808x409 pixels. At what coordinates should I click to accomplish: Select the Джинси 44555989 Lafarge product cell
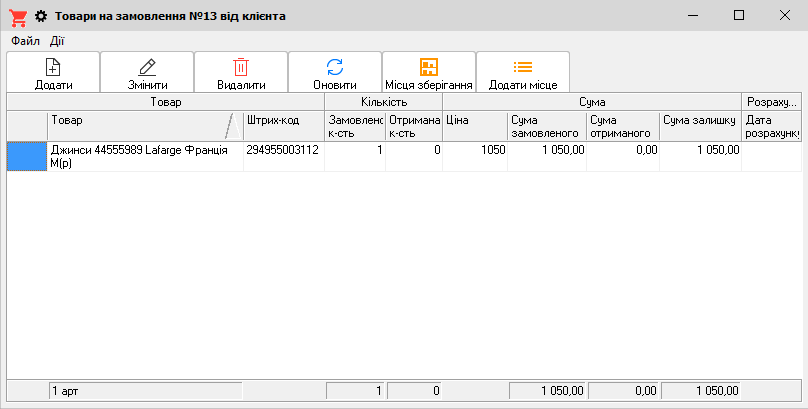[x=144, y=157]
